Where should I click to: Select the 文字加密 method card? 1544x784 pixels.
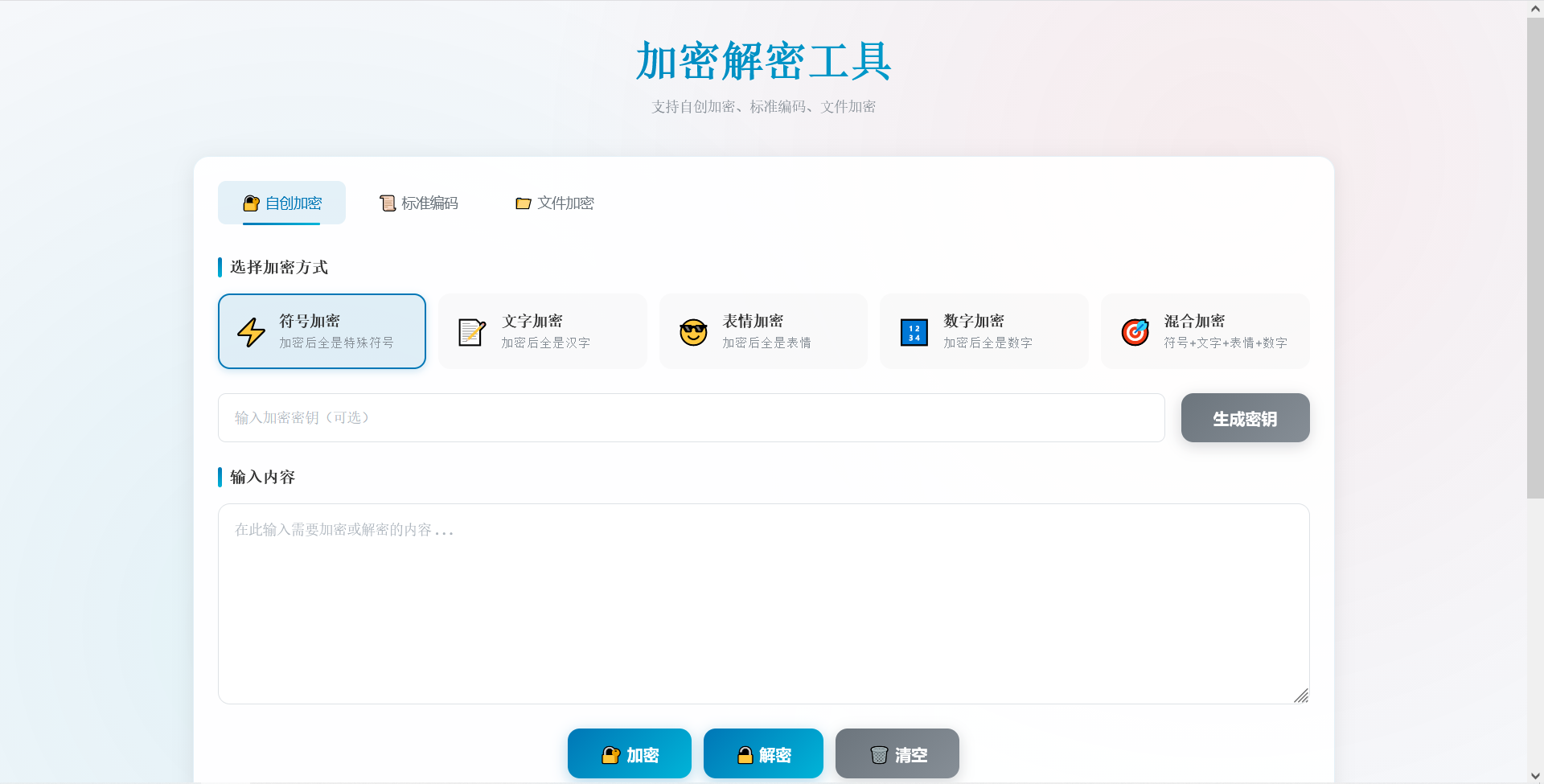pos(543,331)
